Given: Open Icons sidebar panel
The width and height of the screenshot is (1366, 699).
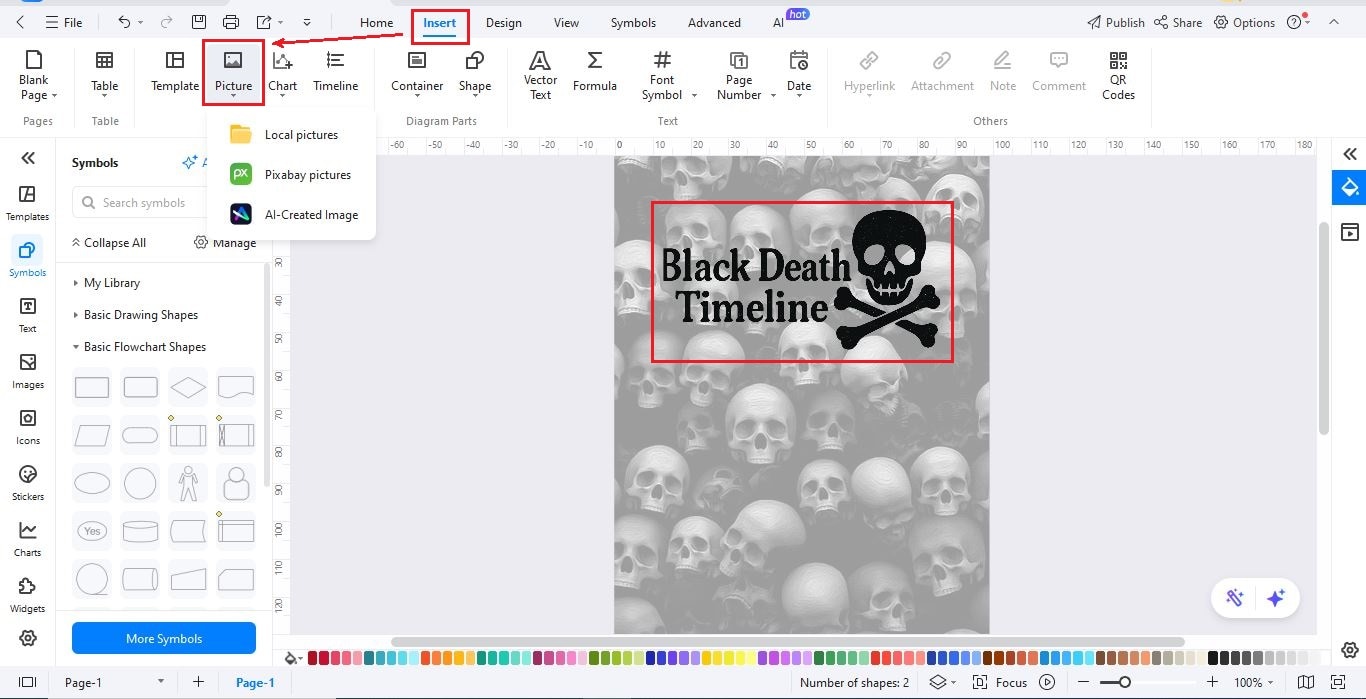Looking at the screenshot, I should point(27,427).
